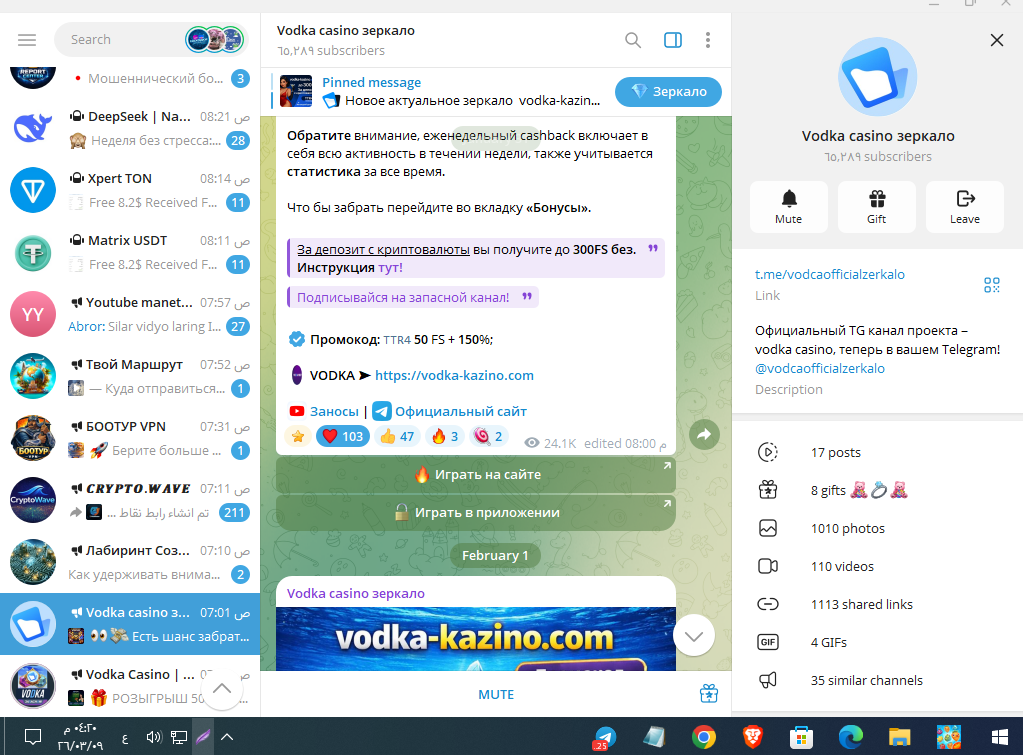
Task: Click the forward arrow beside the message
Action: pos(704,435)
